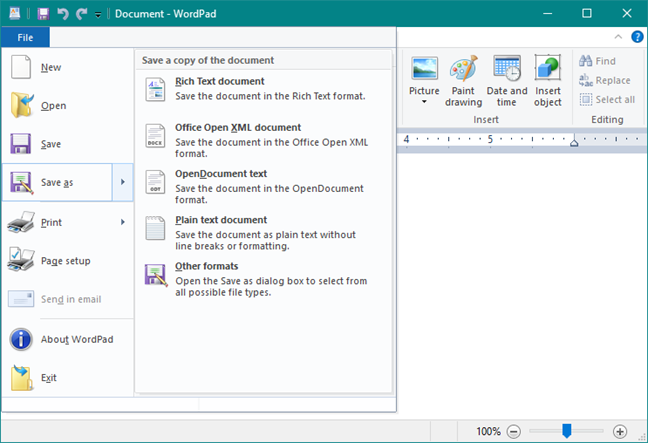Click Replace in the Editing group
648x443 pixels.
click(x=605, y=80)
